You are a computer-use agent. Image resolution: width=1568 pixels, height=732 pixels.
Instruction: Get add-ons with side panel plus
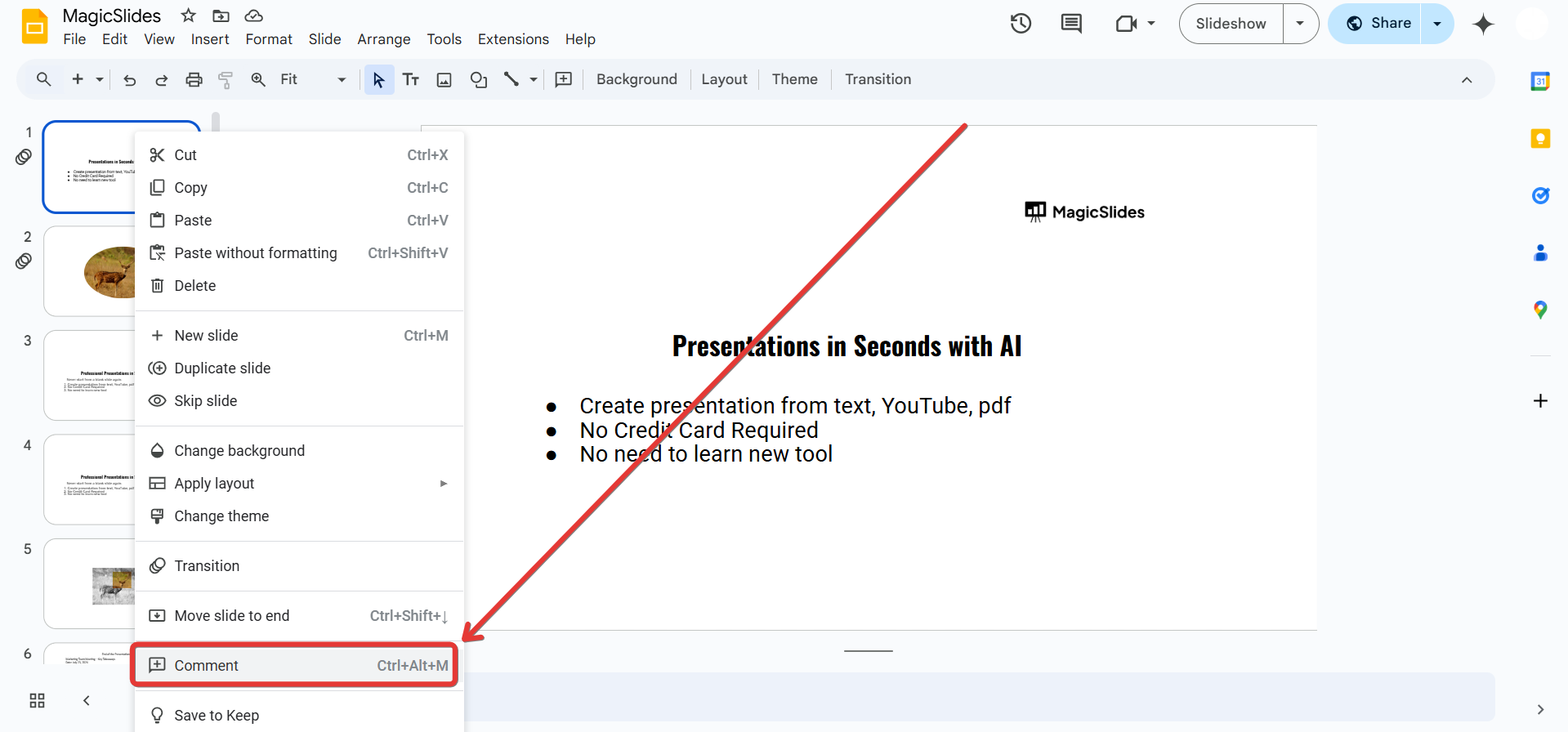coord(1540,400)
